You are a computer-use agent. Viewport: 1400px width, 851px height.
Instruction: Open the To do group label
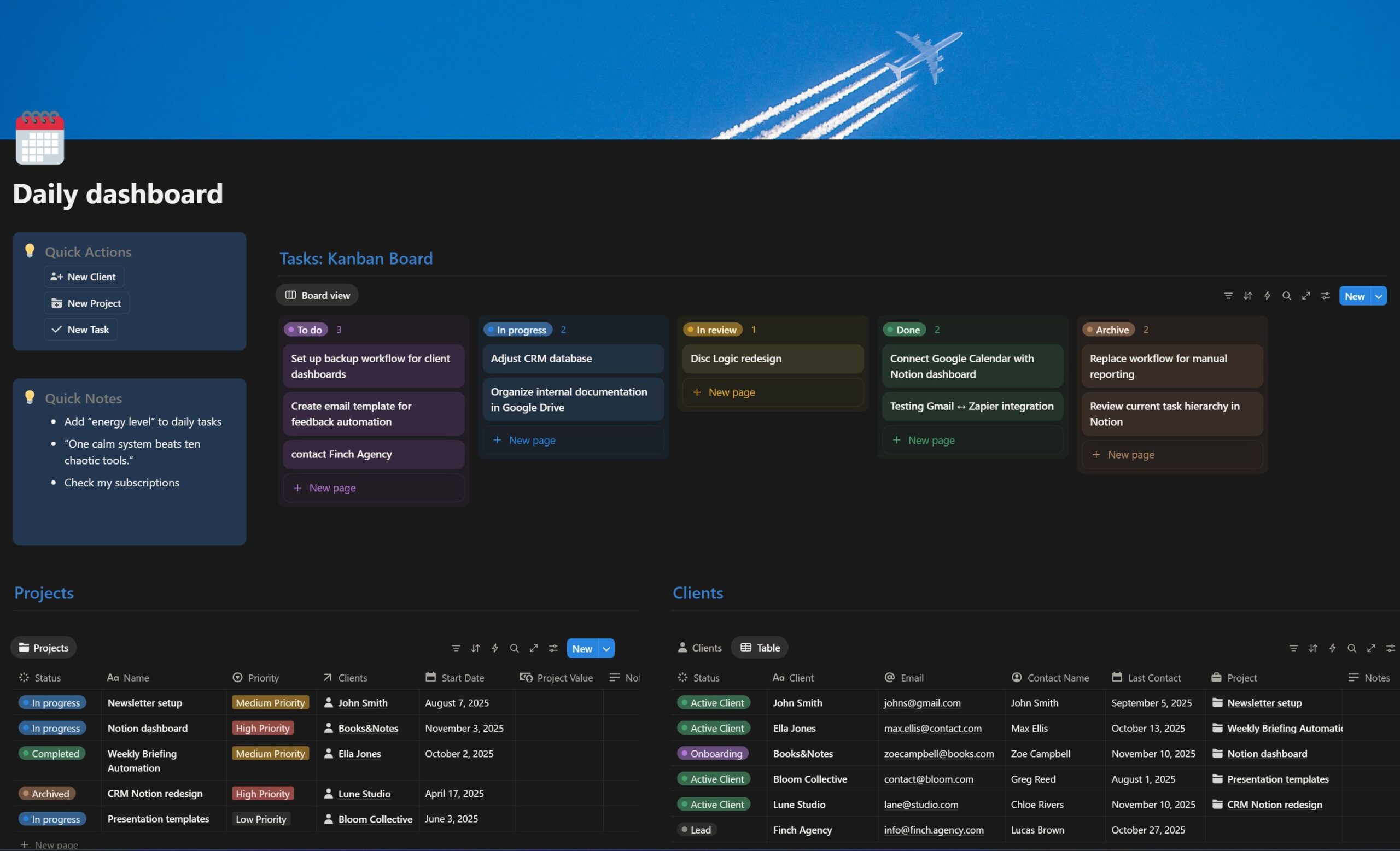[306, 330]
